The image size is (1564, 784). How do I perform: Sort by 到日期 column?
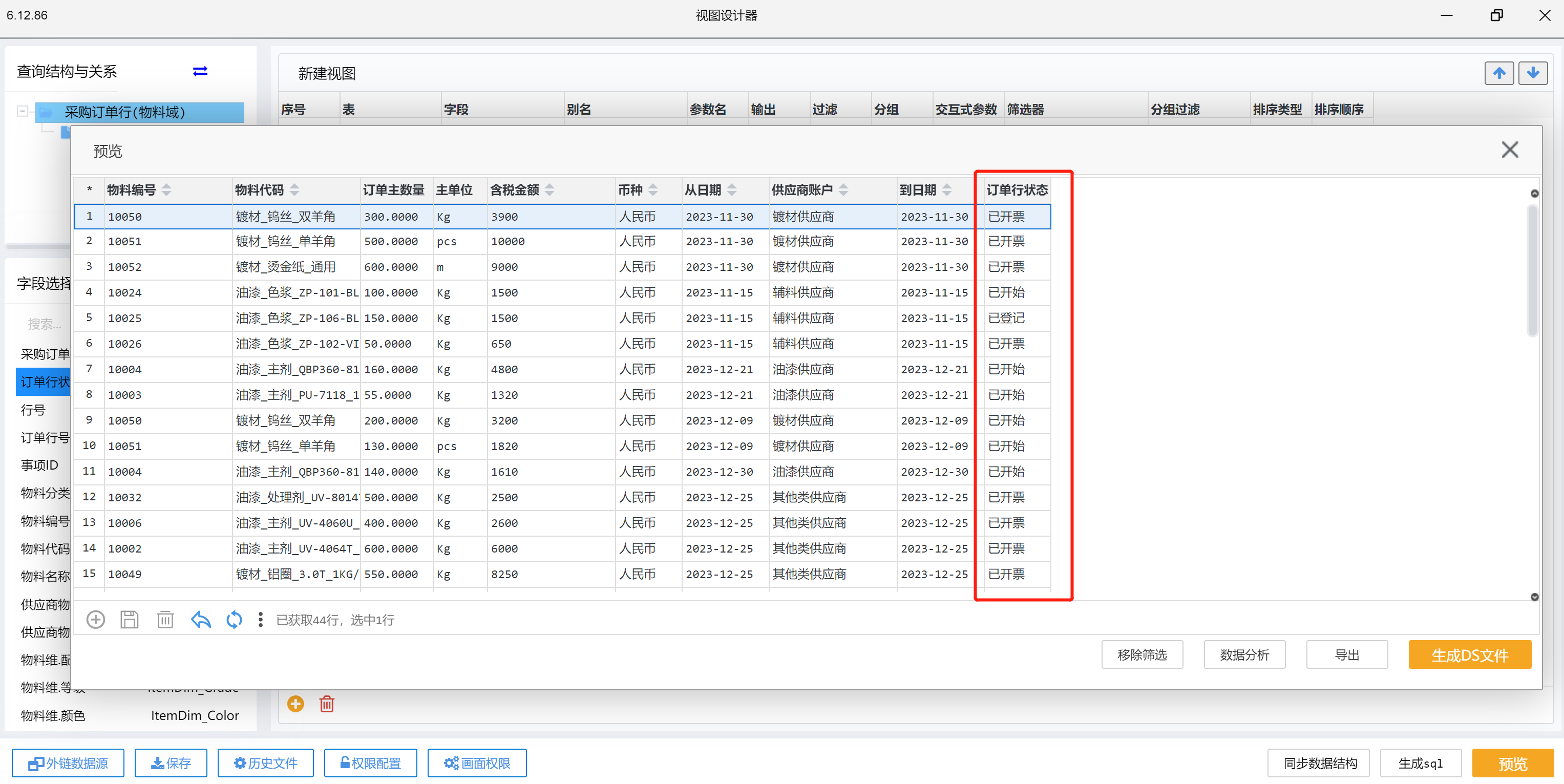click(946, 190)
